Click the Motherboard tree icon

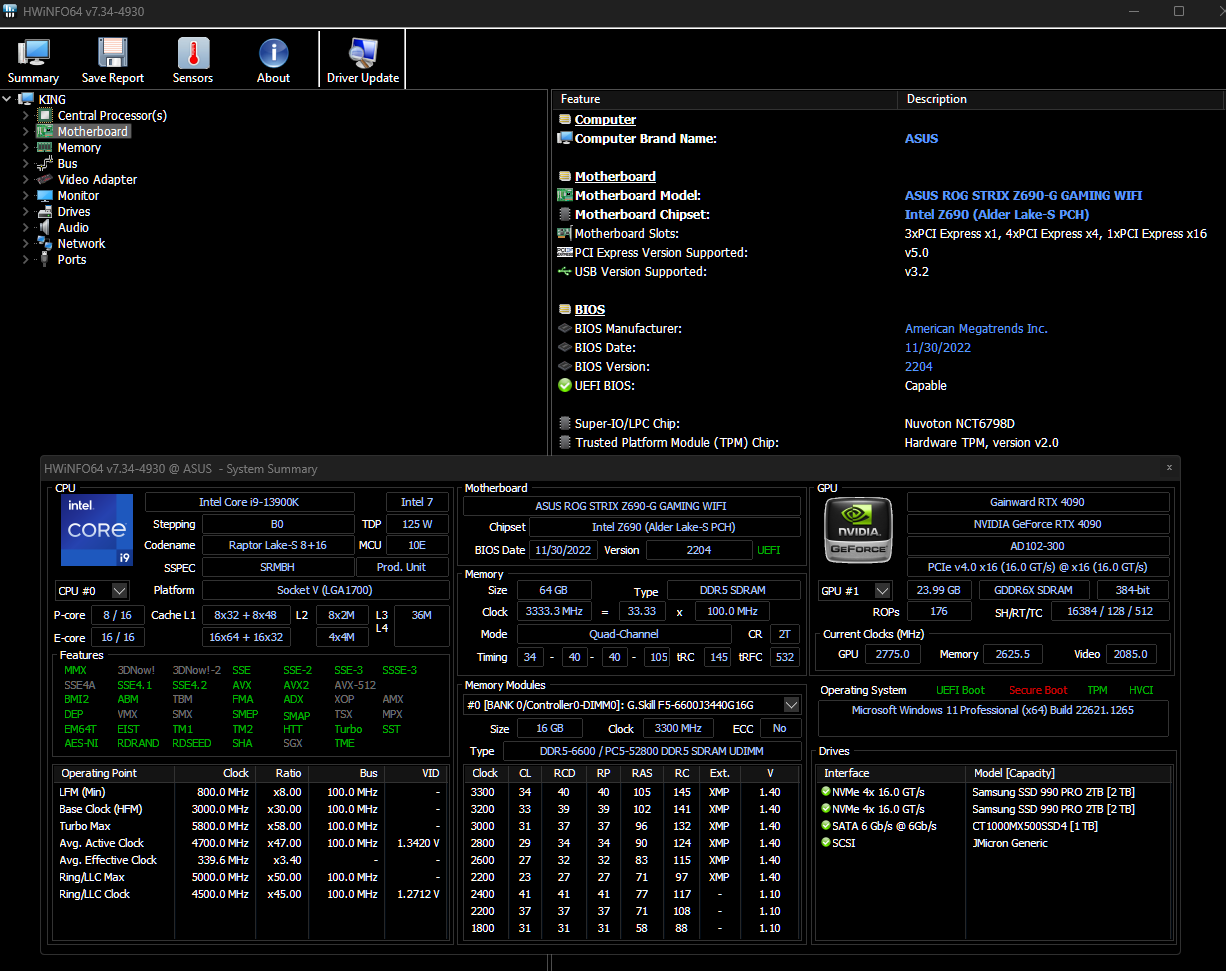point(45,131)
